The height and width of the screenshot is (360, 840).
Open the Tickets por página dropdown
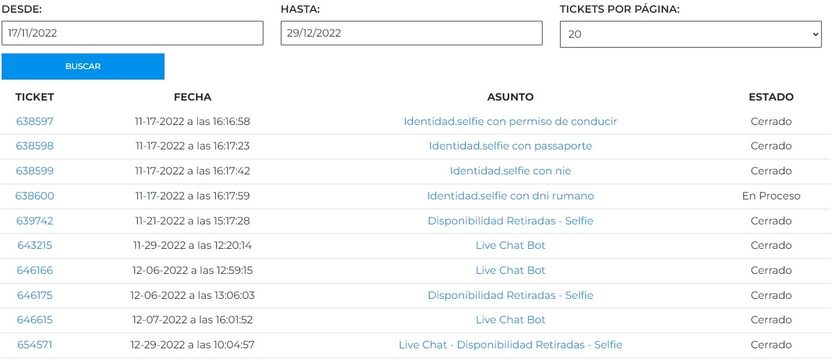[x=691, y=34]
